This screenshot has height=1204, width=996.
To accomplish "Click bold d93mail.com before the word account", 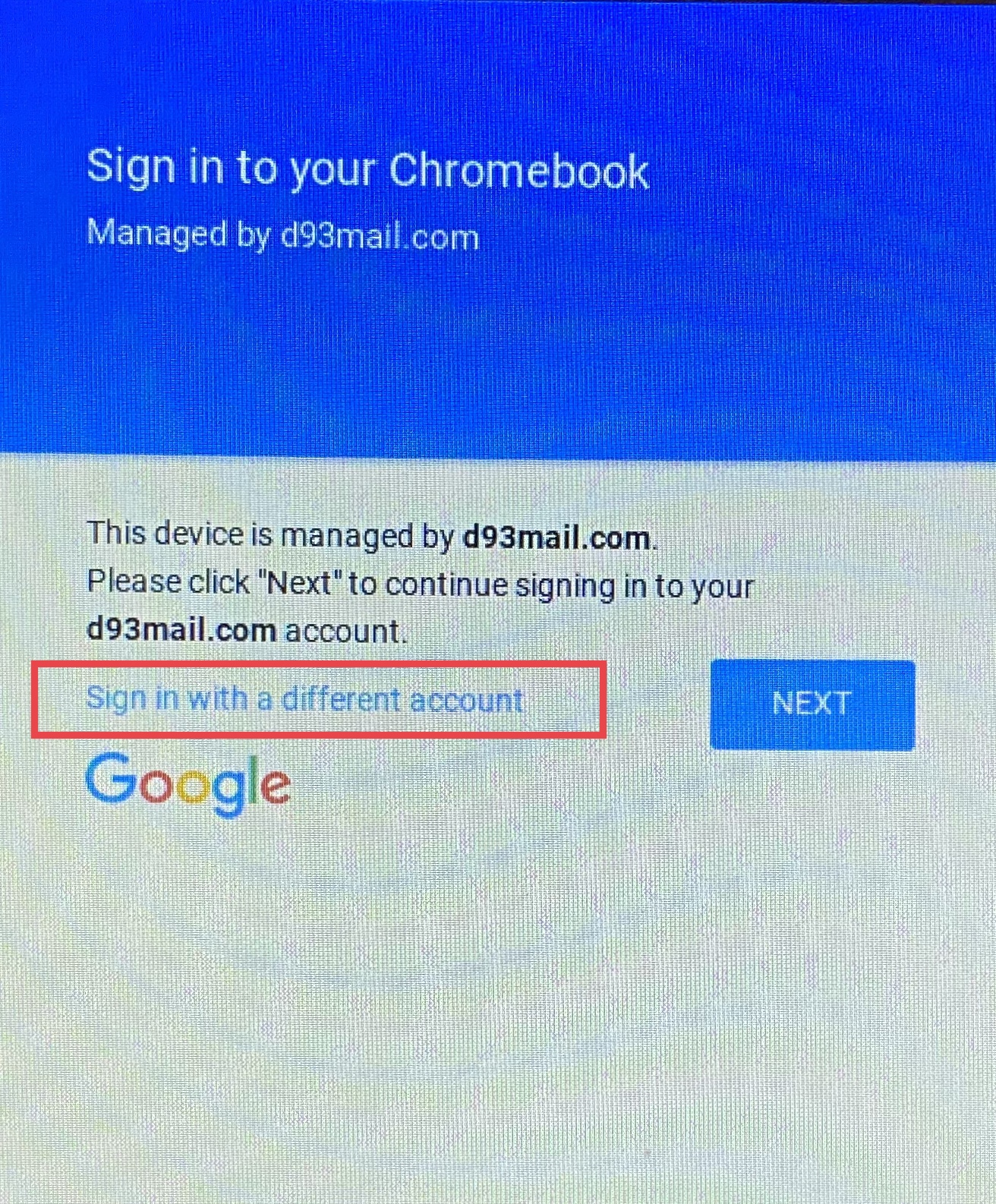I will [181, 630].
